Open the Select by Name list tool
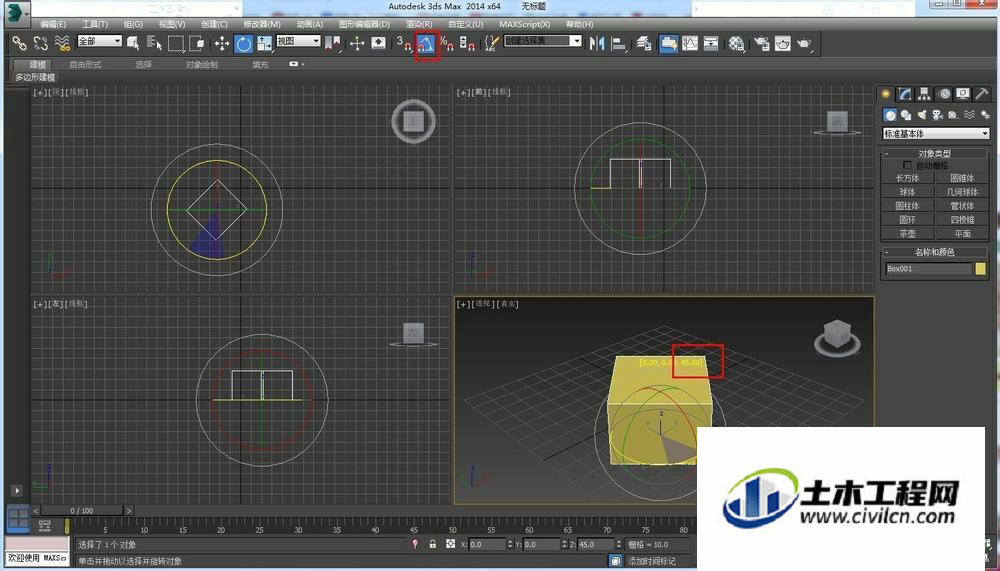 point(154,43)
